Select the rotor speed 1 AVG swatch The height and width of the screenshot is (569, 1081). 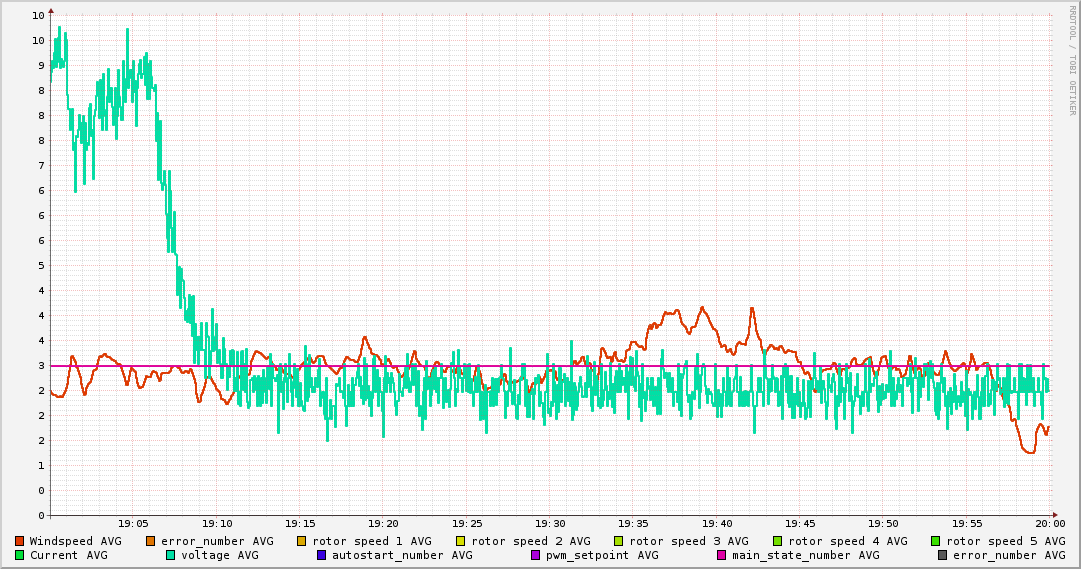(x=302, y=541)
